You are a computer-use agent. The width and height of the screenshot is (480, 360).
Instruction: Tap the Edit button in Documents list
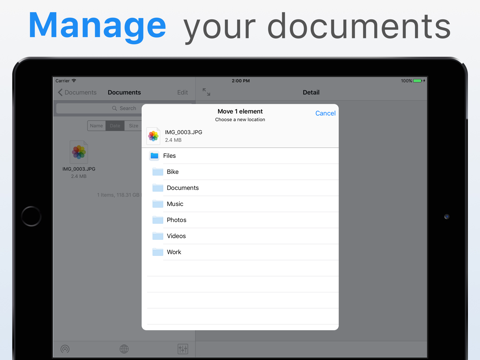(x=183, y=92)
